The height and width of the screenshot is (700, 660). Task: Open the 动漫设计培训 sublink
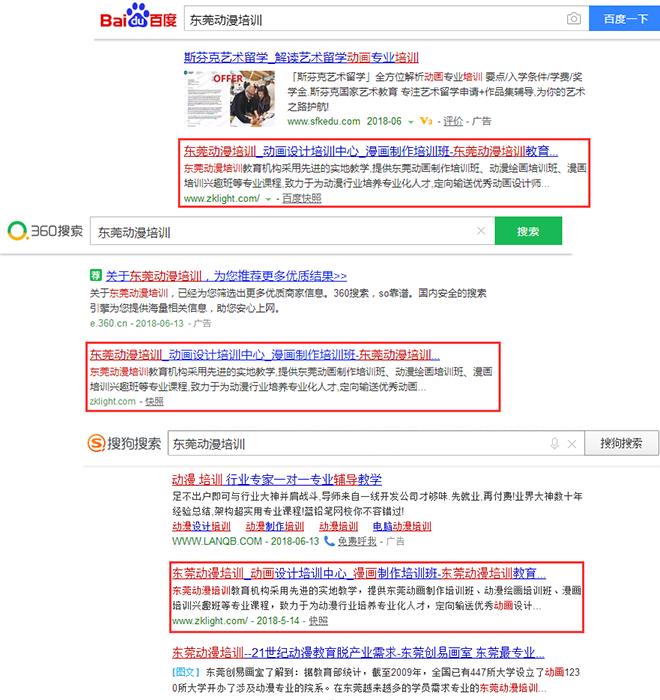click(201, 527)
